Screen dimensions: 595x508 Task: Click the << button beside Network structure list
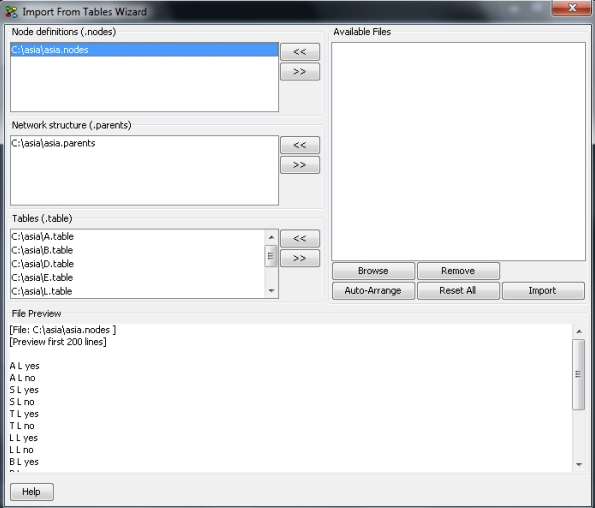(x=300, y=145)
